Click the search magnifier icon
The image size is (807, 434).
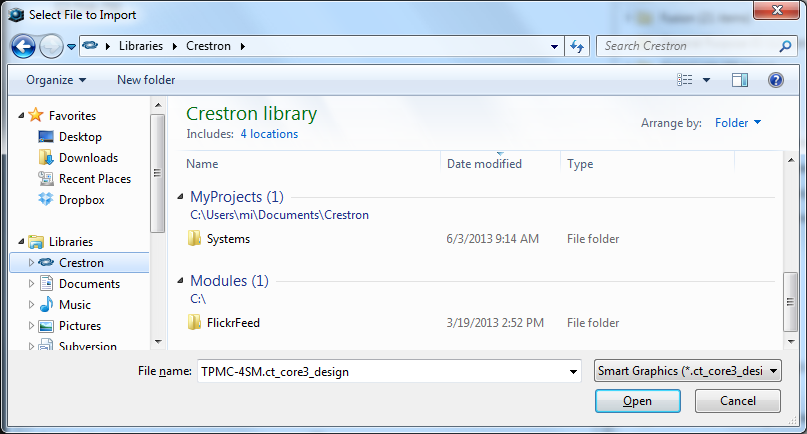[785, 46]
